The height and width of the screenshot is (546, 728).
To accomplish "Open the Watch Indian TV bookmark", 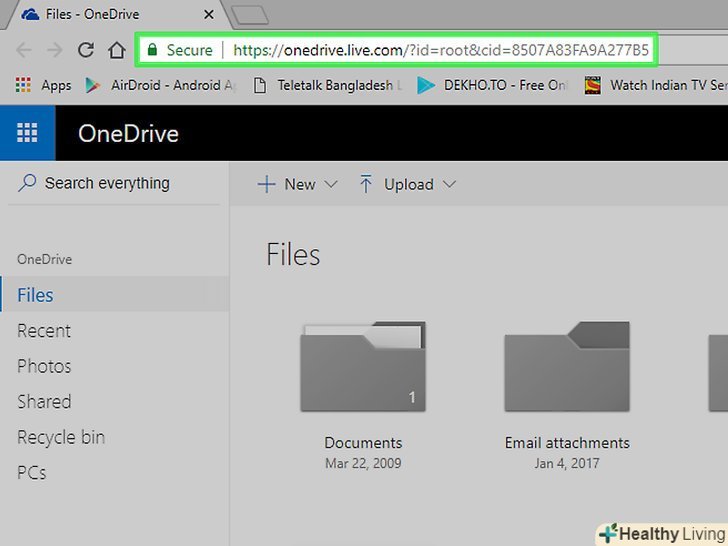I will pos(656,85).
